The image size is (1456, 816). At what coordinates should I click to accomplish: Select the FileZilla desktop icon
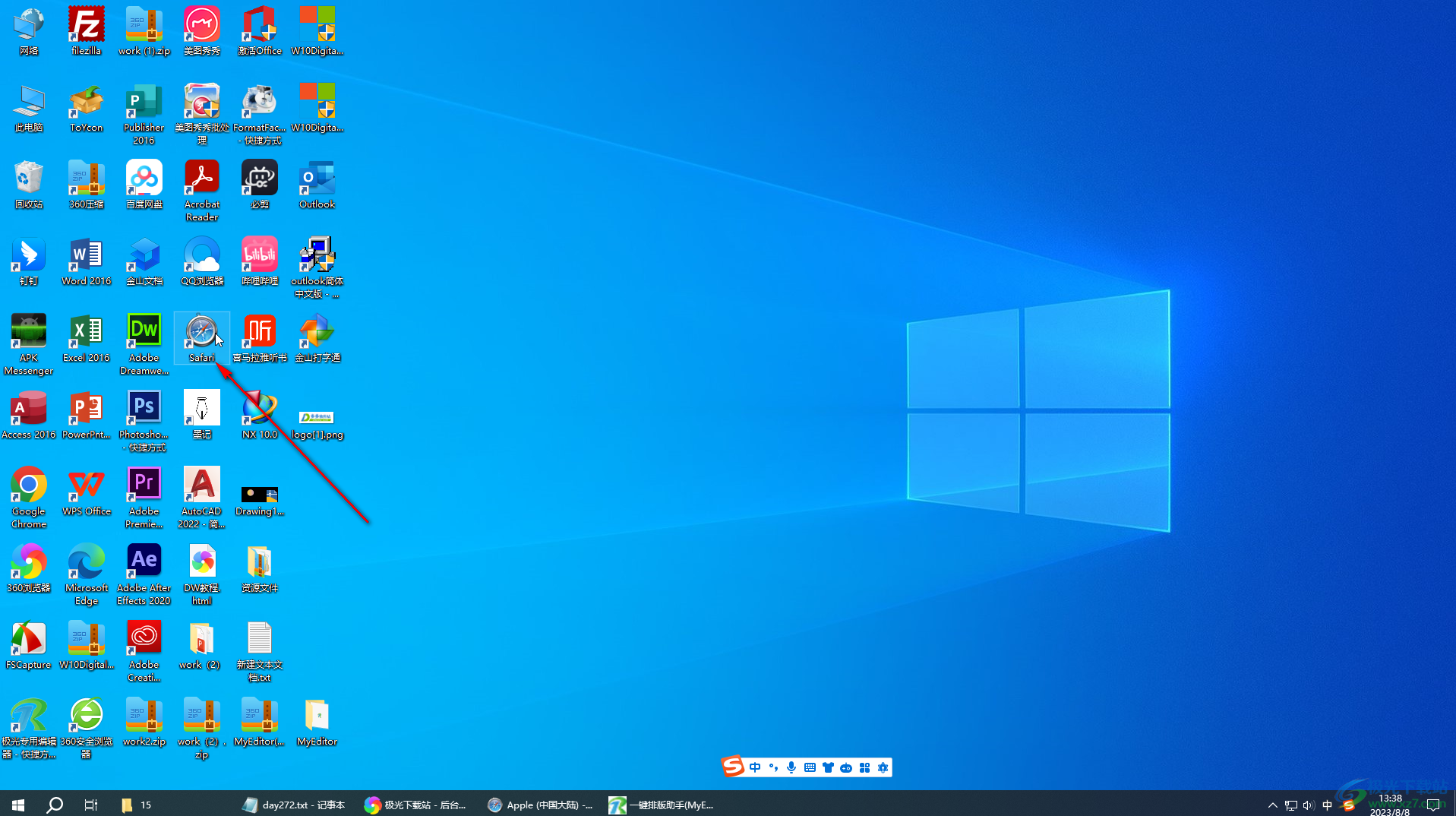click(86, 31)
